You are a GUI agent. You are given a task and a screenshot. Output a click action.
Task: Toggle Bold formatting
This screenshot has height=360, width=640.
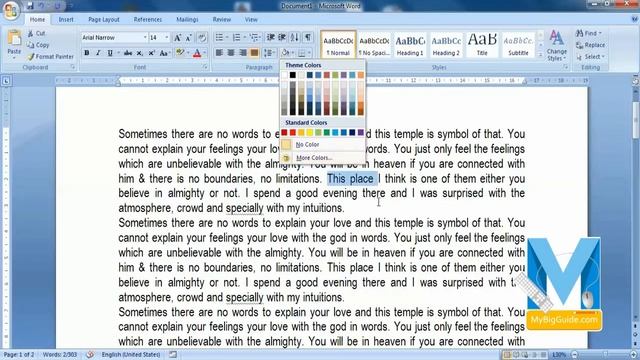tap(87, 53)
